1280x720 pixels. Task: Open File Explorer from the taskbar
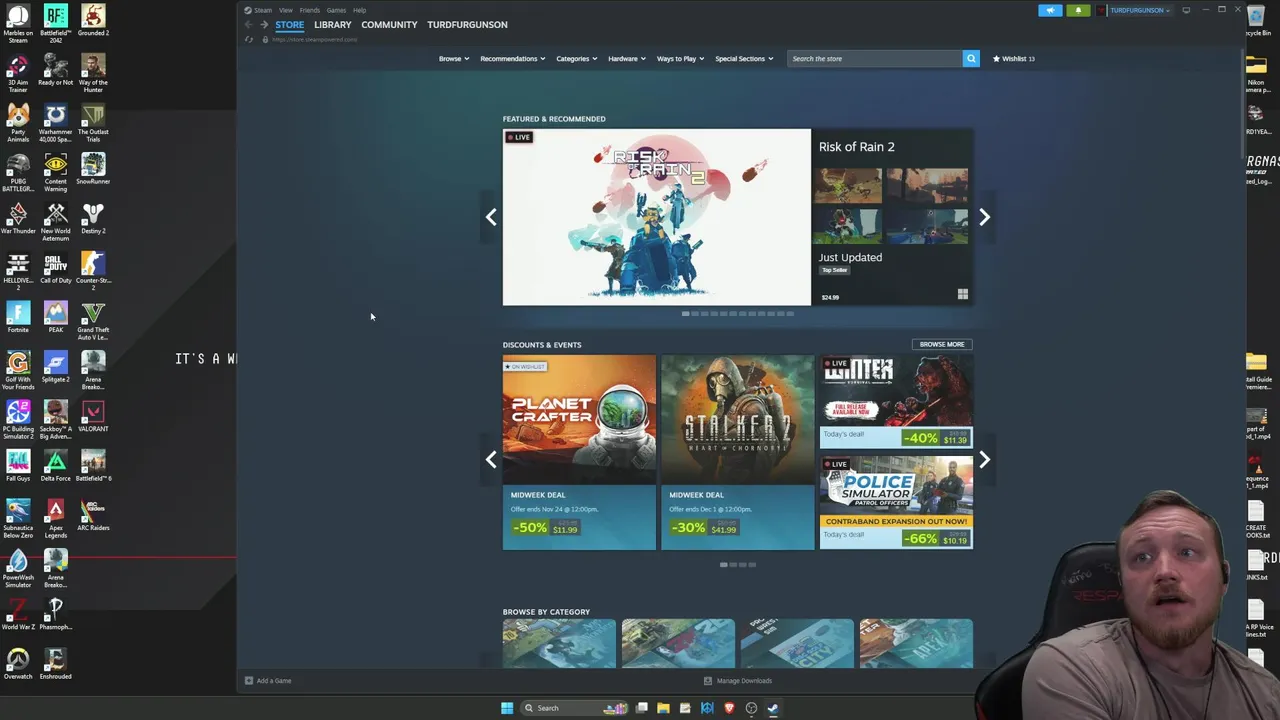tap(663, 708)
